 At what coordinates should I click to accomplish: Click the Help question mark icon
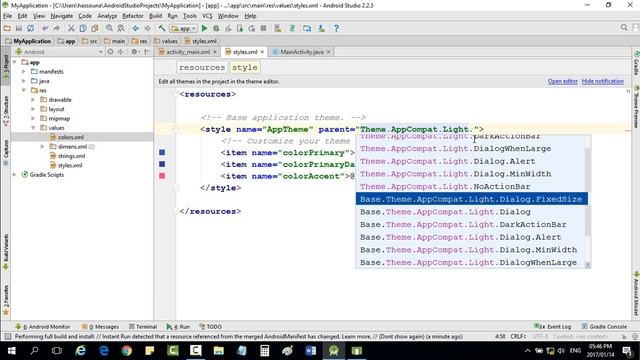(336, 29)
